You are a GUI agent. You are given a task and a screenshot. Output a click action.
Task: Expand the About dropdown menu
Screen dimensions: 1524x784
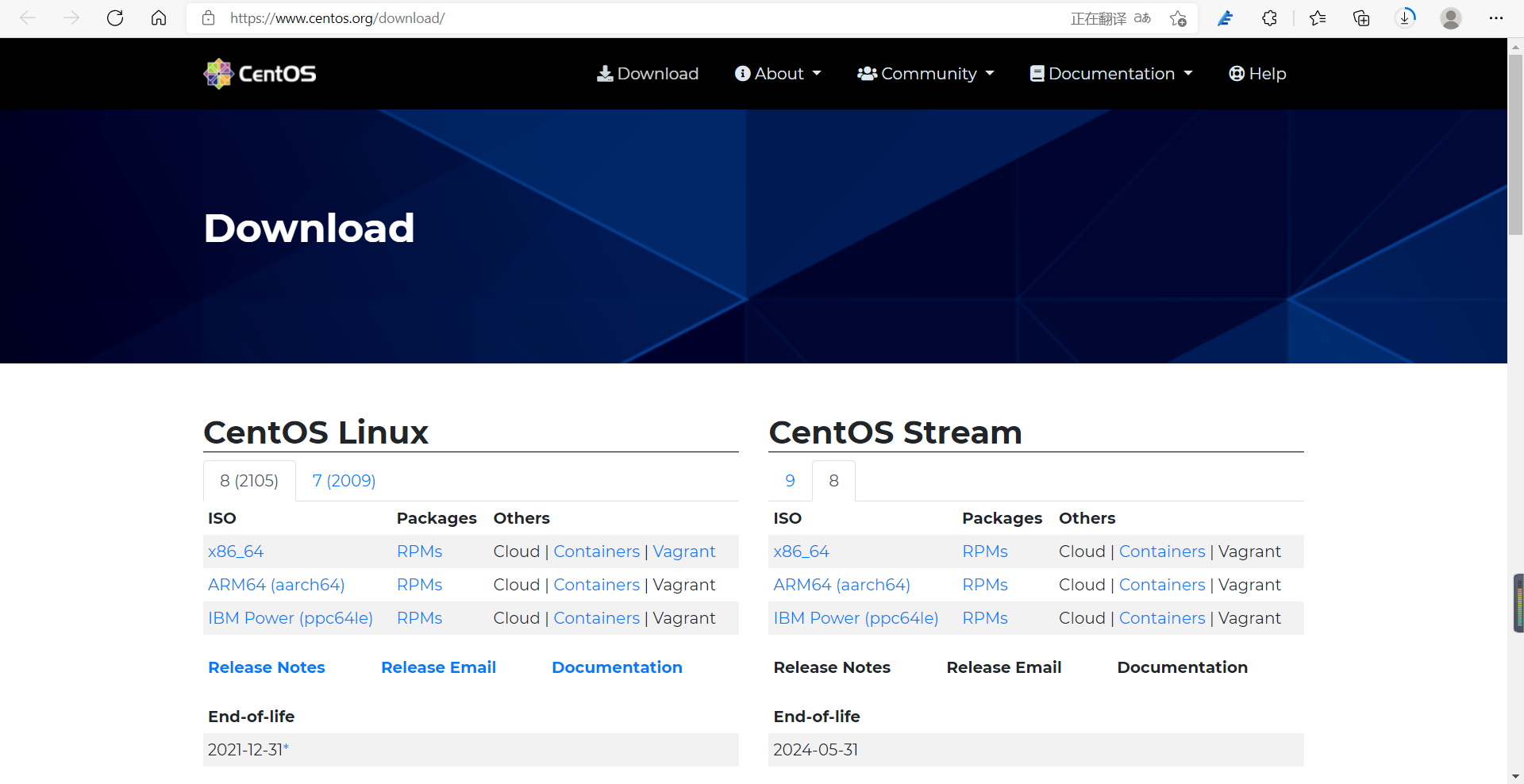coord(778,74)
